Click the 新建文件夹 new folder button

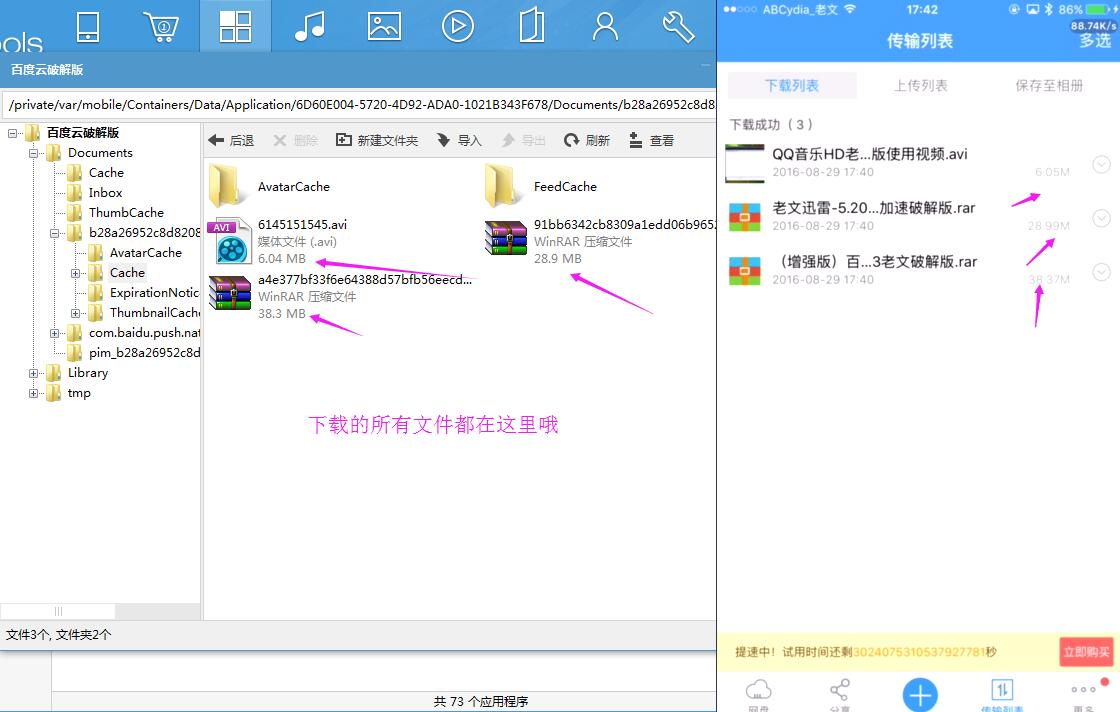coord(377,141)
